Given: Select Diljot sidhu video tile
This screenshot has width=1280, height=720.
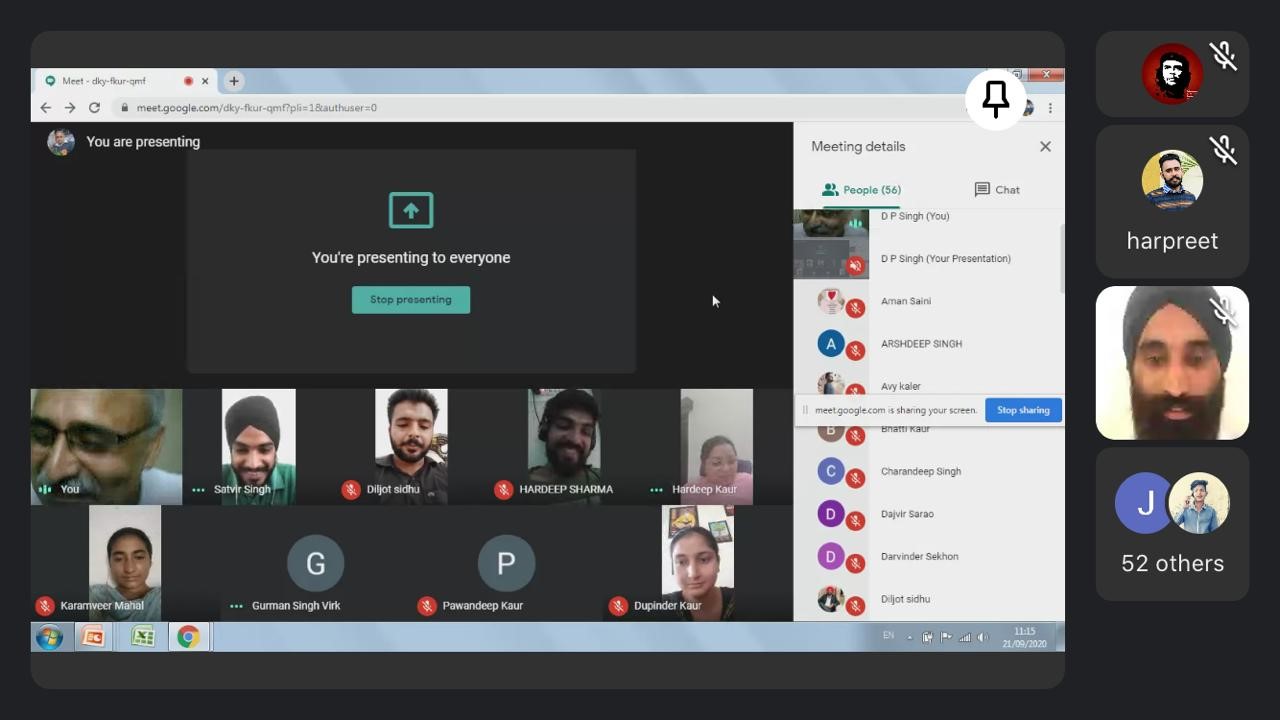Looking at the screenshot, I should (x=411, y=447).
